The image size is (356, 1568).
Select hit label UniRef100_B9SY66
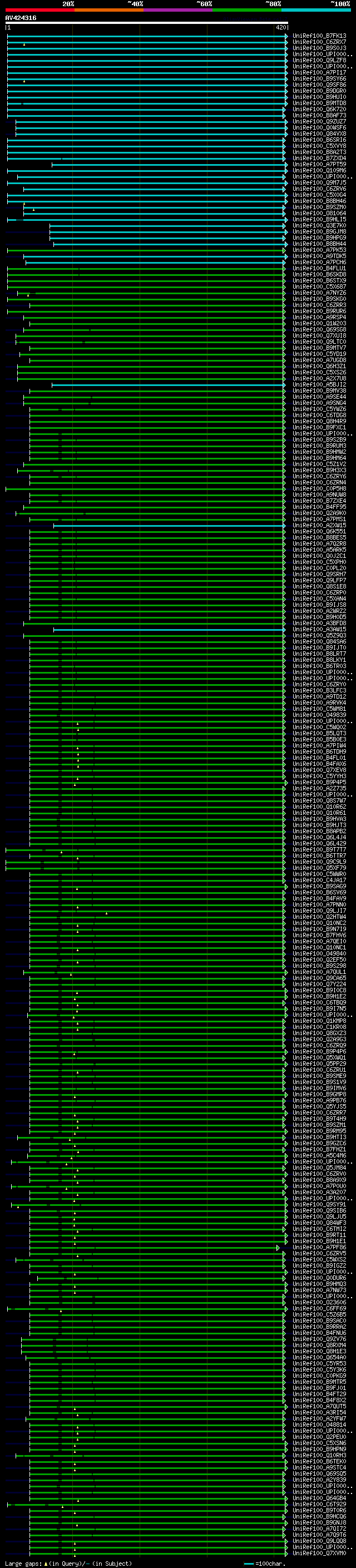coord(319,78)
